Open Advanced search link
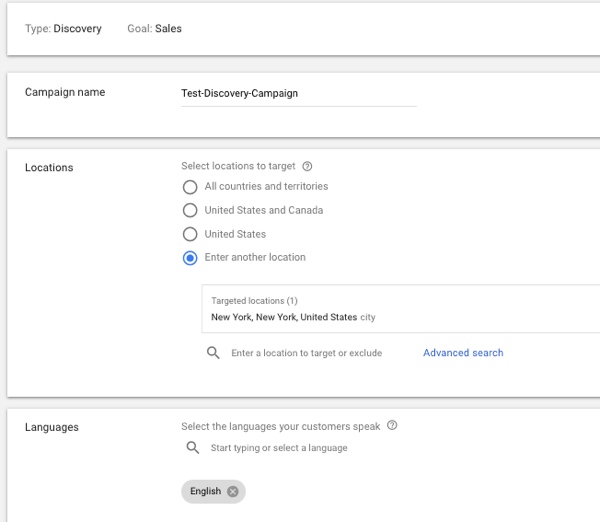Screen dimensions: 600x522 463,353
